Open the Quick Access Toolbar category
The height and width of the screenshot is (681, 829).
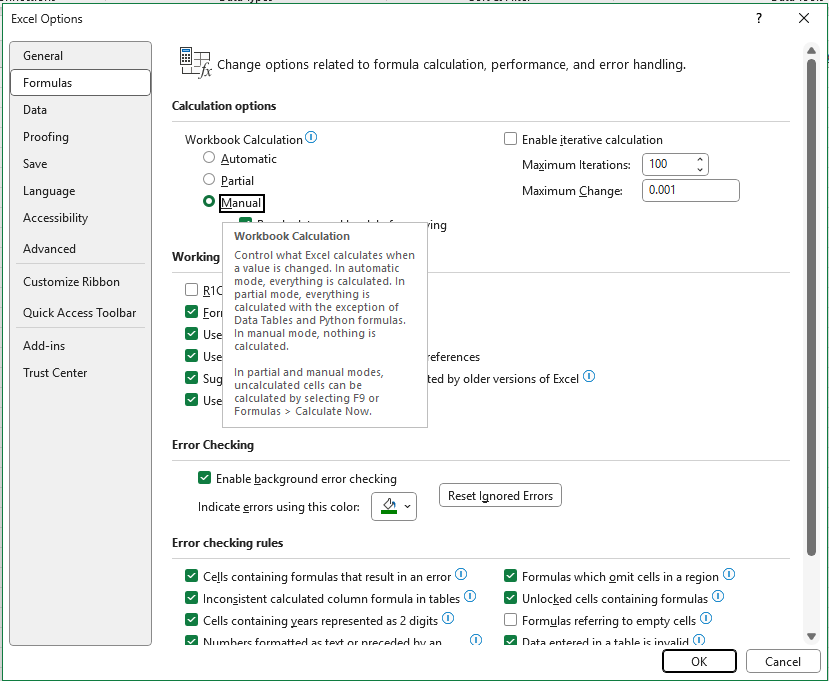pos(80,312)
